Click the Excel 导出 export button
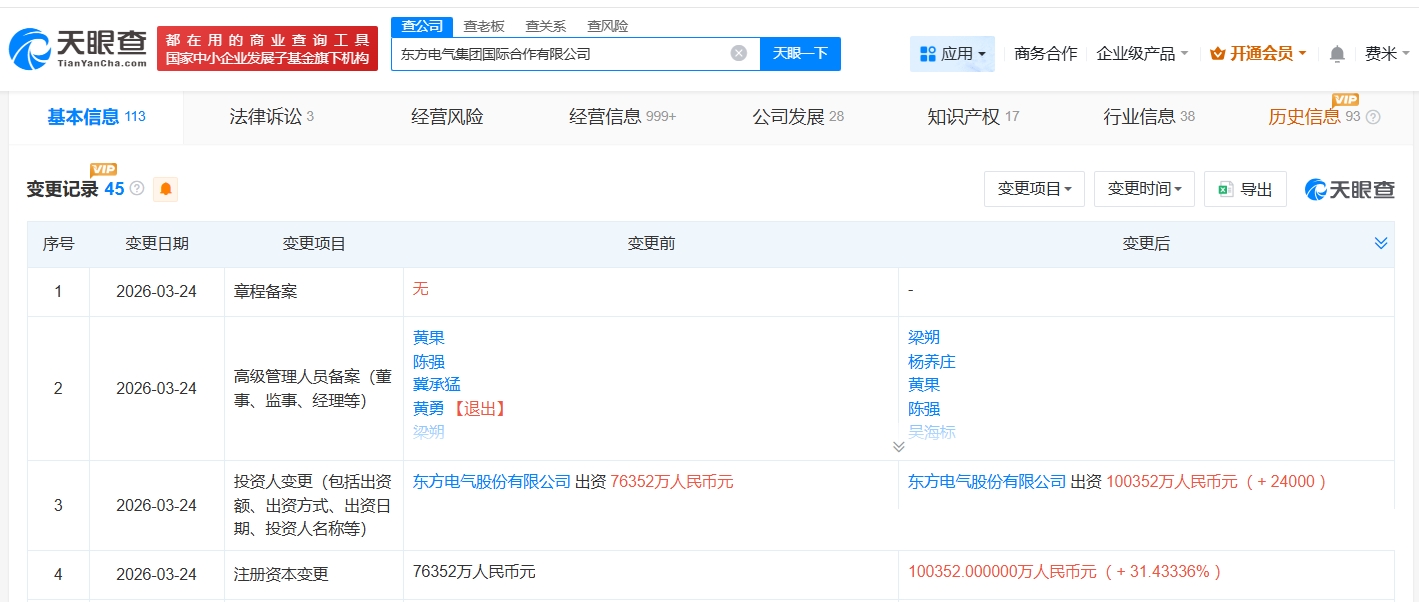The image size is (1419, 602). (x=1245, y=189)
